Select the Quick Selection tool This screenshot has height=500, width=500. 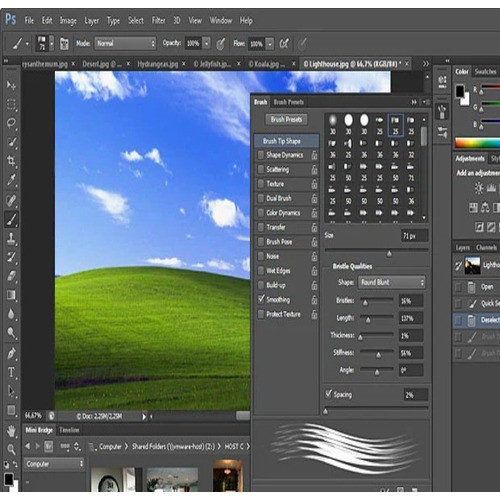pos(11,142)
